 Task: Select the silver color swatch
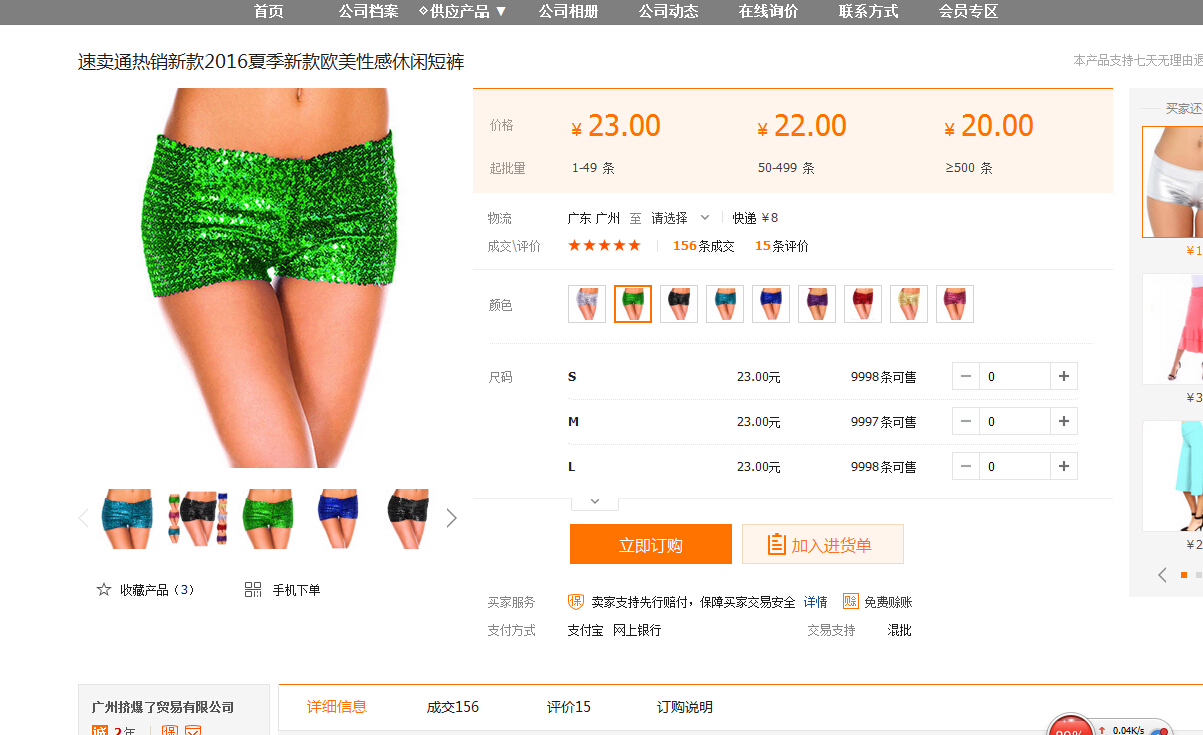[587, 304]
